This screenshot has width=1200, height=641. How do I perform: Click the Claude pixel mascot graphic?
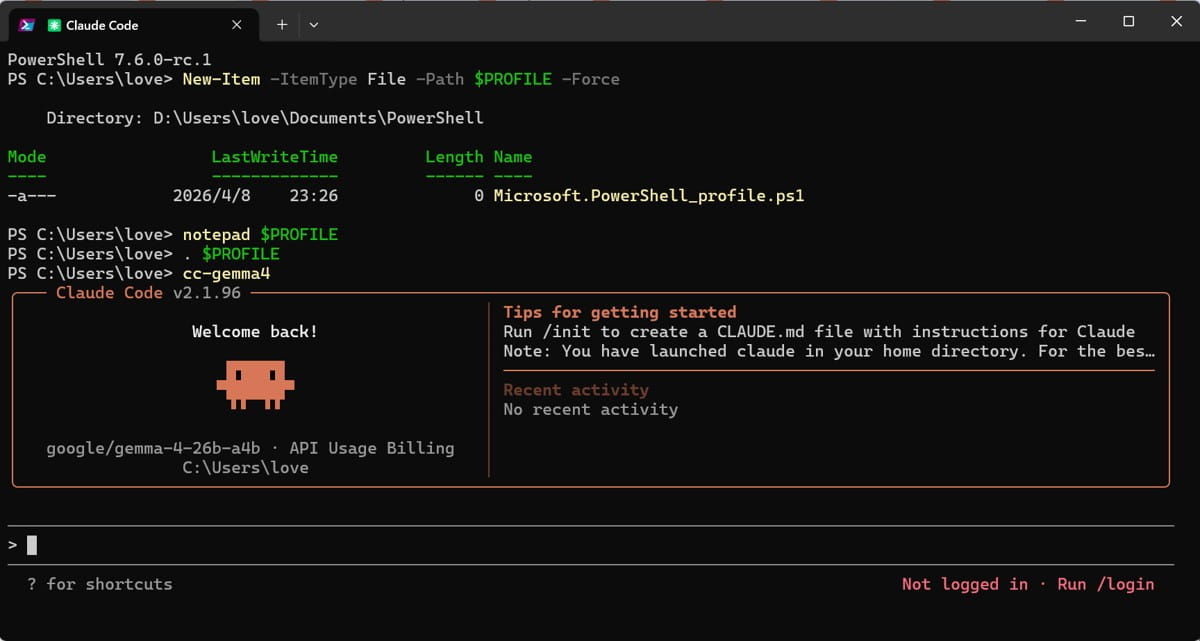tap(255, 385)
